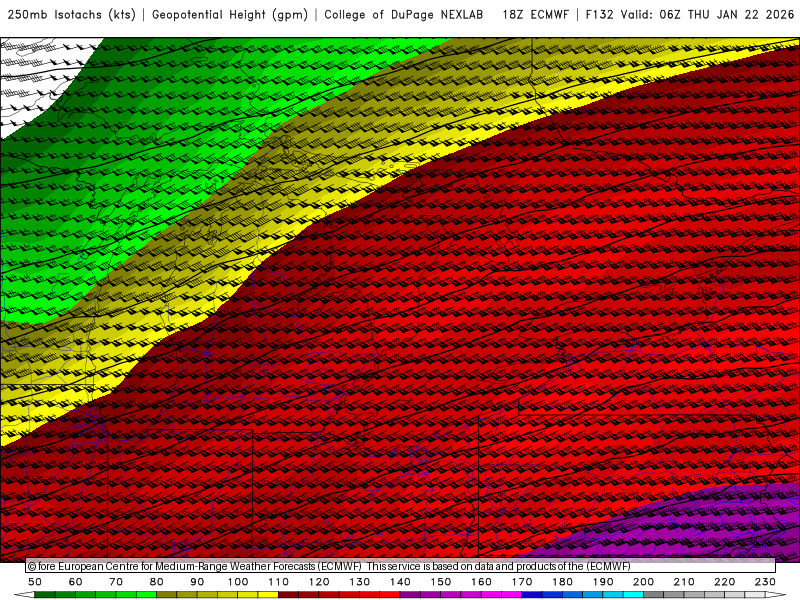Image resolution: width=800 pixels, height=600 pixels.
Task: Click the "Geopotential Height (gpm)" title text
Action: [x=230, y=14]
